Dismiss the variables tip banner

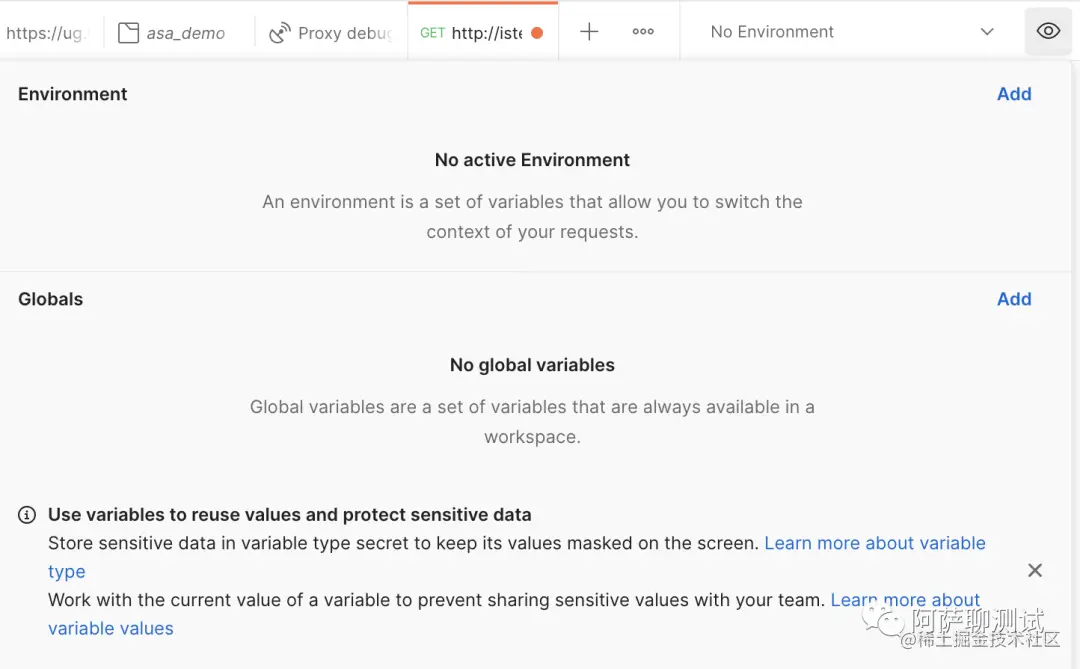pos(1035,570)
